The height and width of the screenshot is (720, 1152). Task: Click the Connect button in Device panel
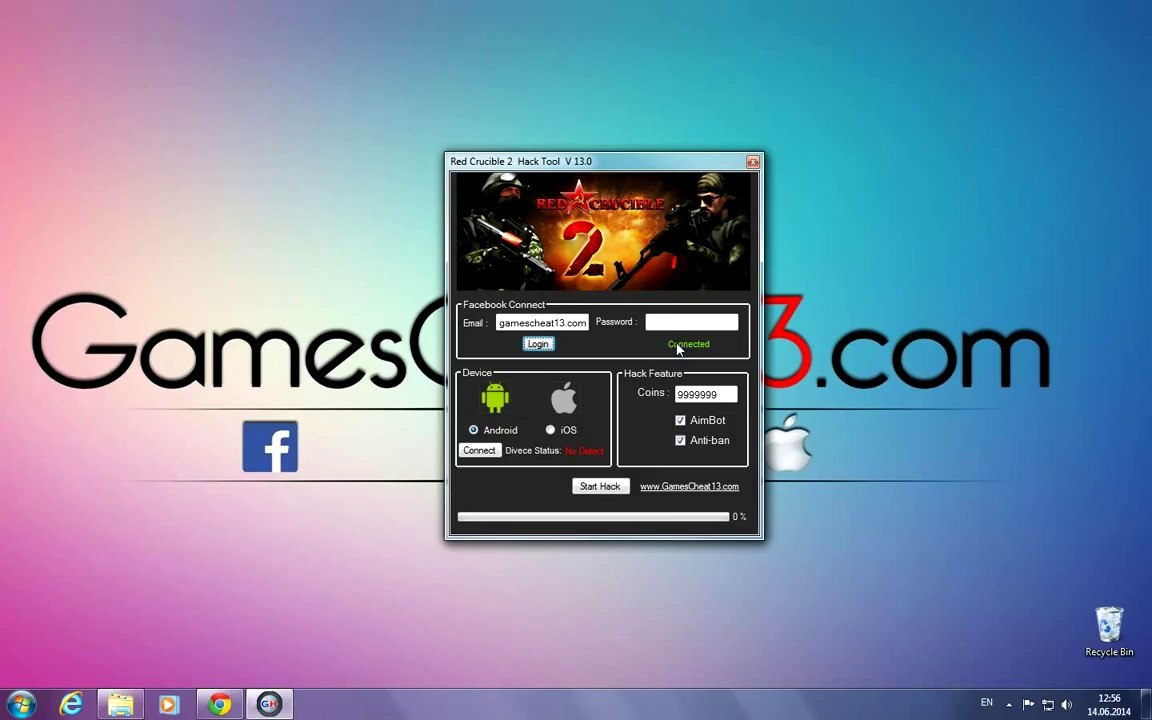(x=480, y=450)
